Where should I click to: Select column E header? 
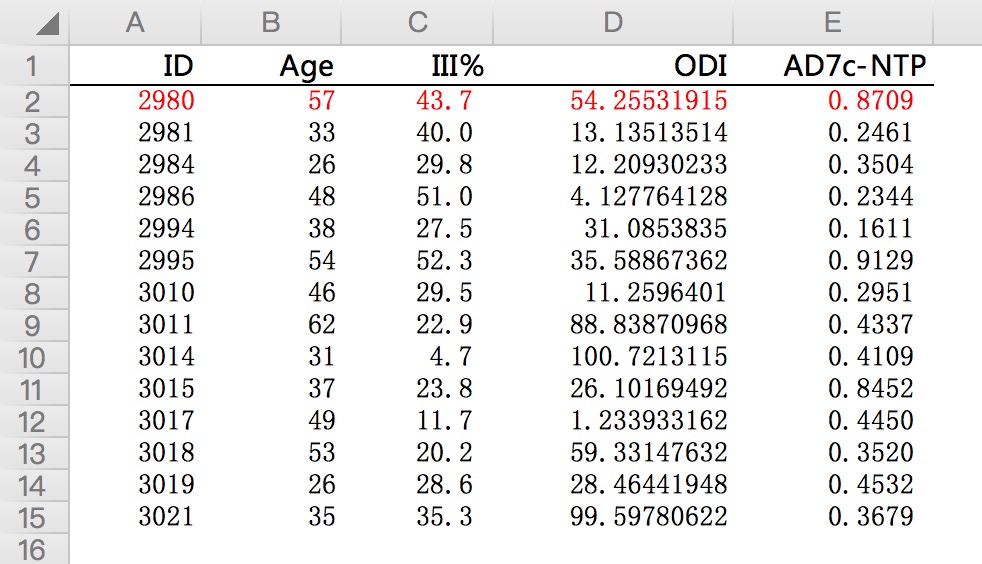(x=832, y=23)
